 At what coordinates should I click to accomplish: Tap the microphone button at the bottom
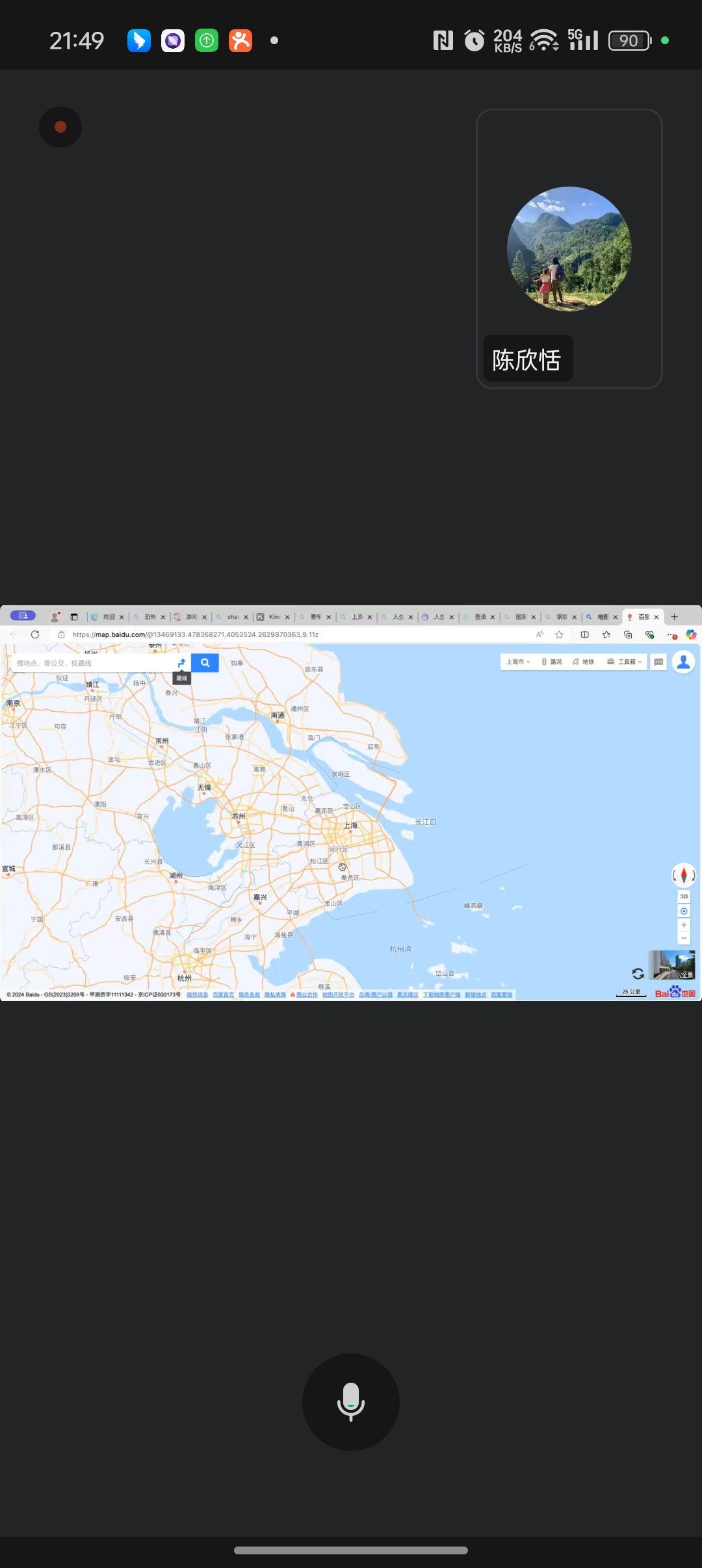point(350,1402)
